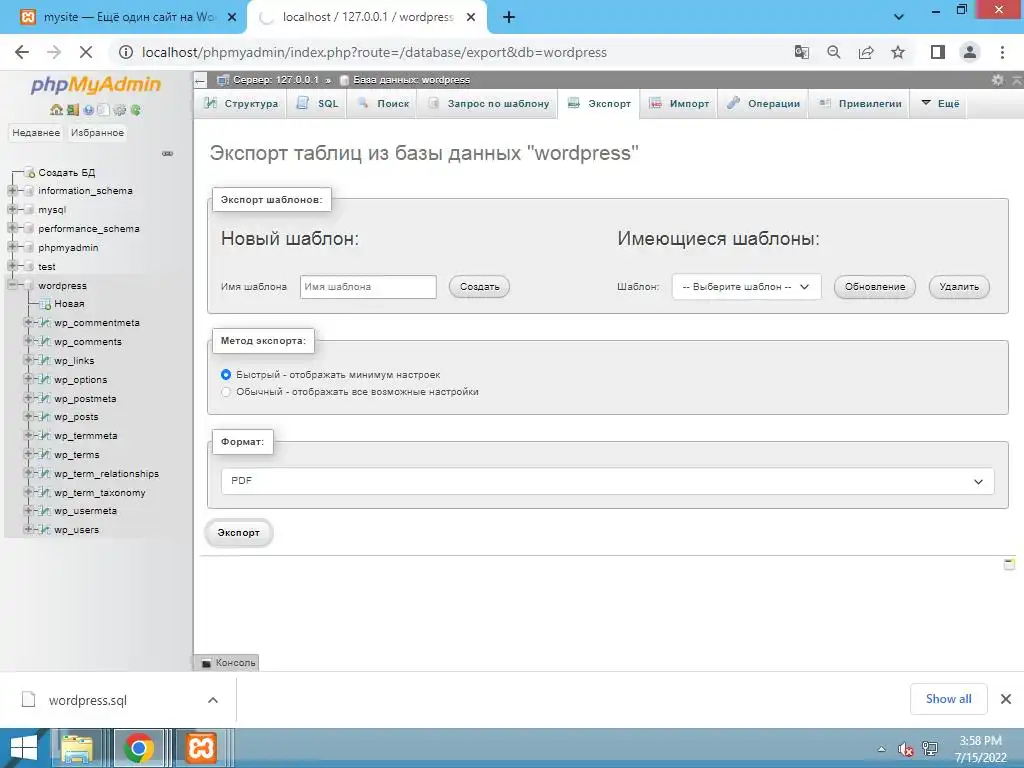Image resolution: width=1024 pixels, height=768 pixels.
Task: Open the Привилегии tab
Action: [859, 103]
